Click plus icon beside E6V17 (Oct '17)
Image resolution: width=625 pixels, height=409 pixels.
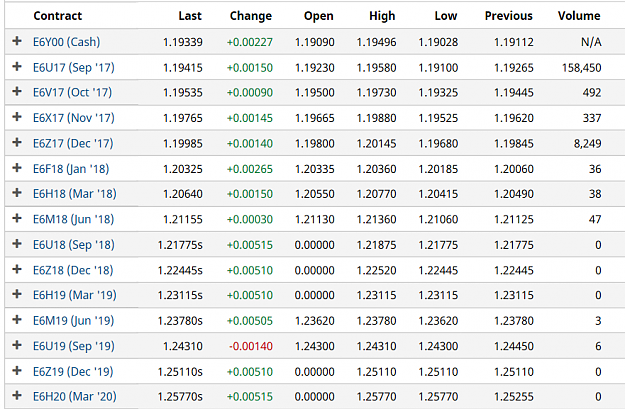[x=17, y=91]
